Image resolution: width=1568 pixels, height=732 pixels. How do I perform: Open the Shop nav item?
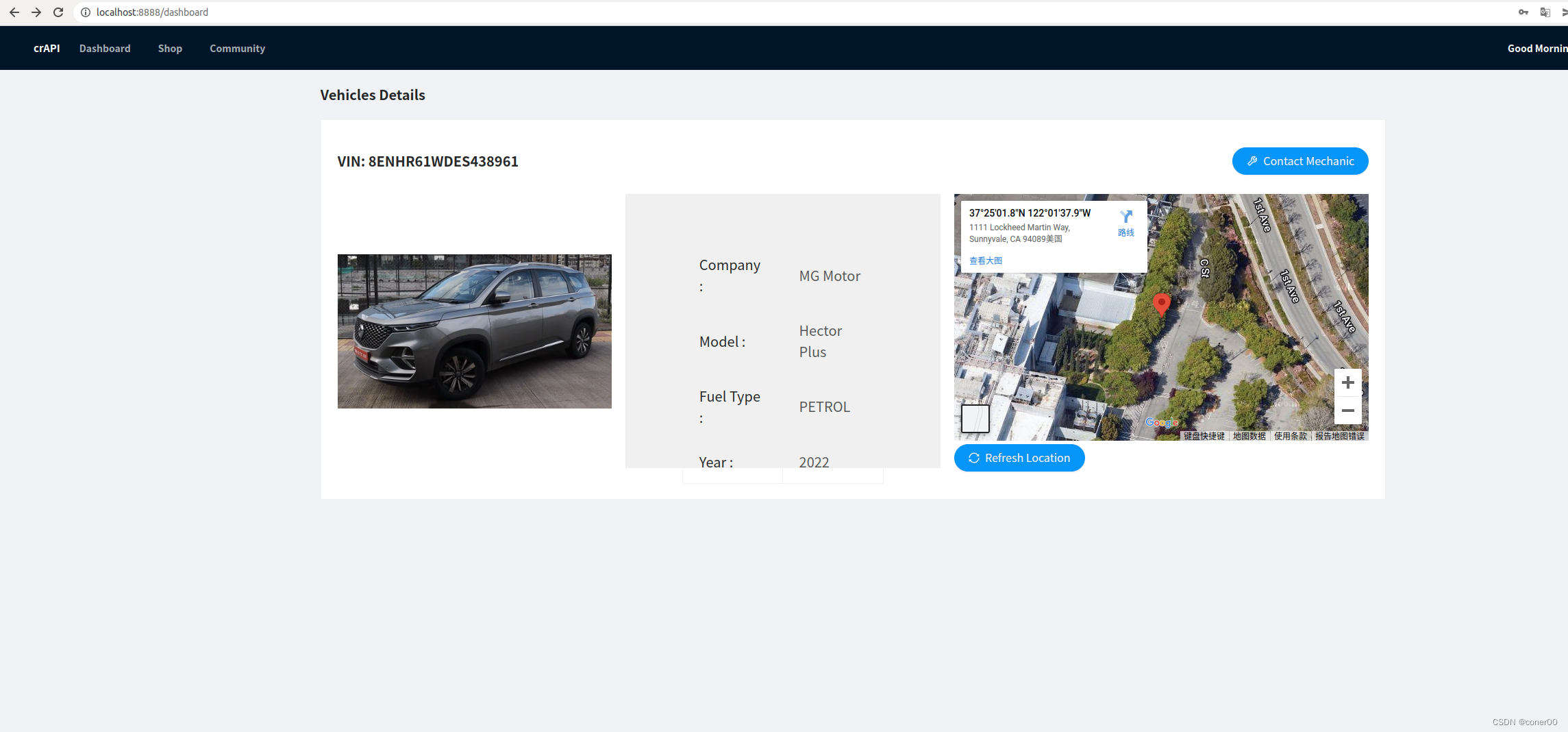pos(170,49)
